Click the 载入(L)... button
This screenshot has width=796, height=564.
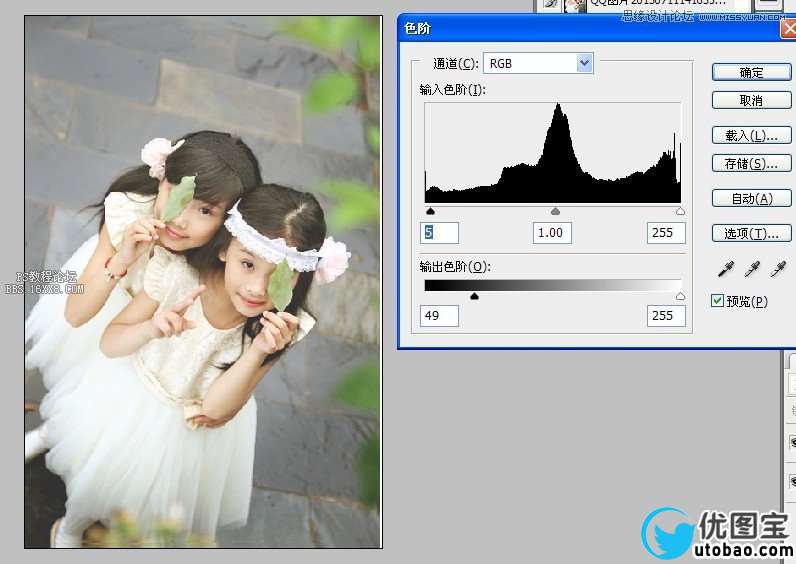[x=751, y=136]
